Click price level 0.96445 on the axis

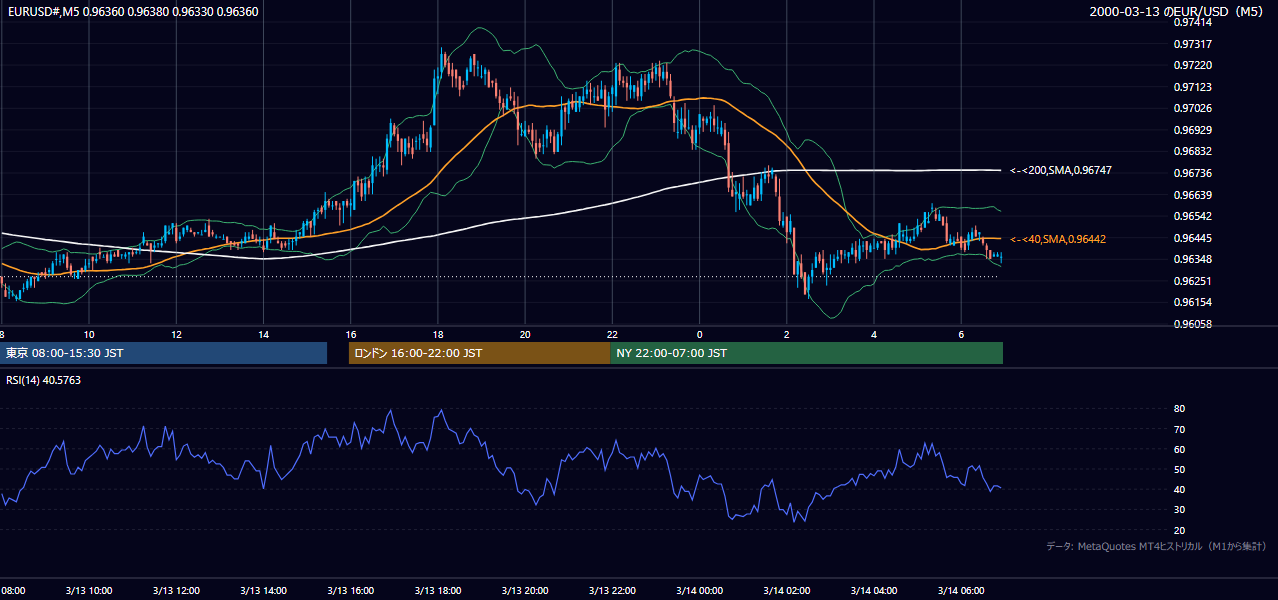[1194, 238]
